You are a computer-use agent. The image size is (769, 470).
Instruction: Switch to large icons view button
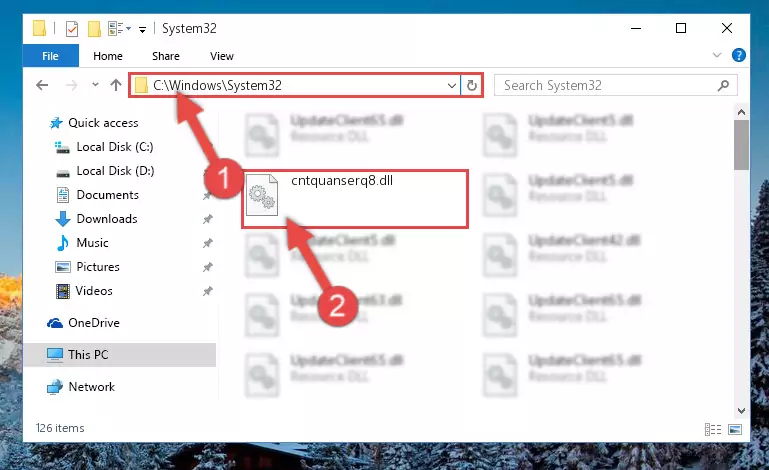pyautogui.click(x=735, y=430)
